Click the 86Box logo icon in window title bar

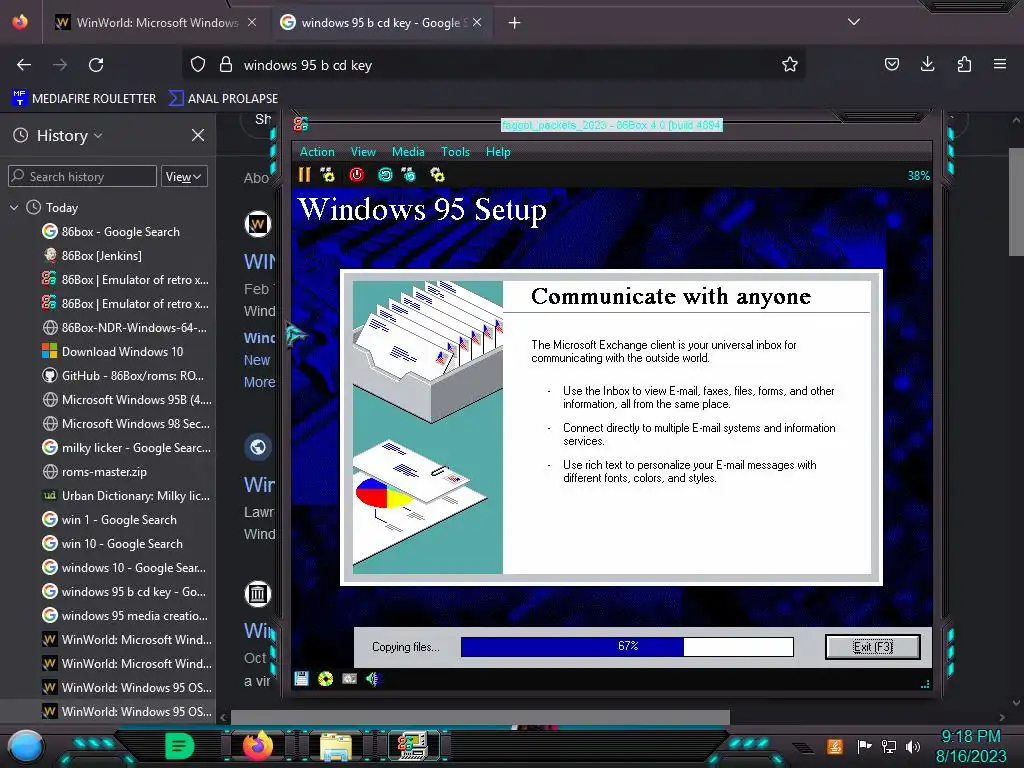[300, 124]
